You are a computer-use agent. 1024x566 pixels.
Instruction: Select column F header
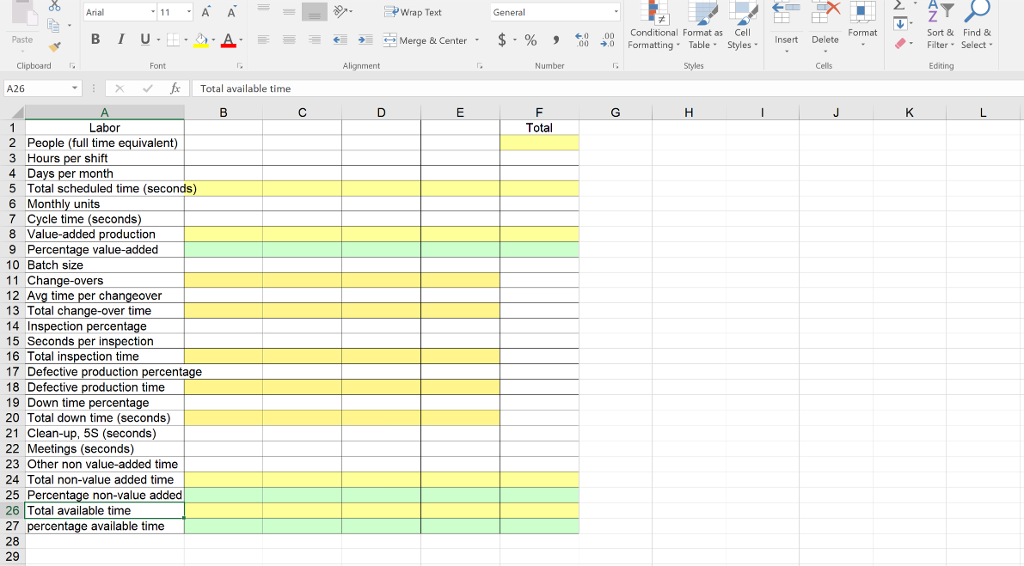click(539, 112)
